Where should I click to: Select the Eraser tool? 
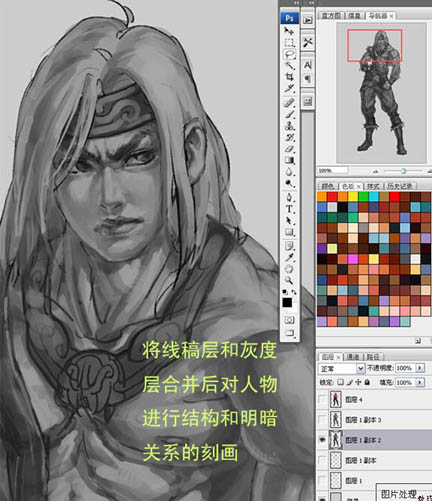tap(289, 149)
